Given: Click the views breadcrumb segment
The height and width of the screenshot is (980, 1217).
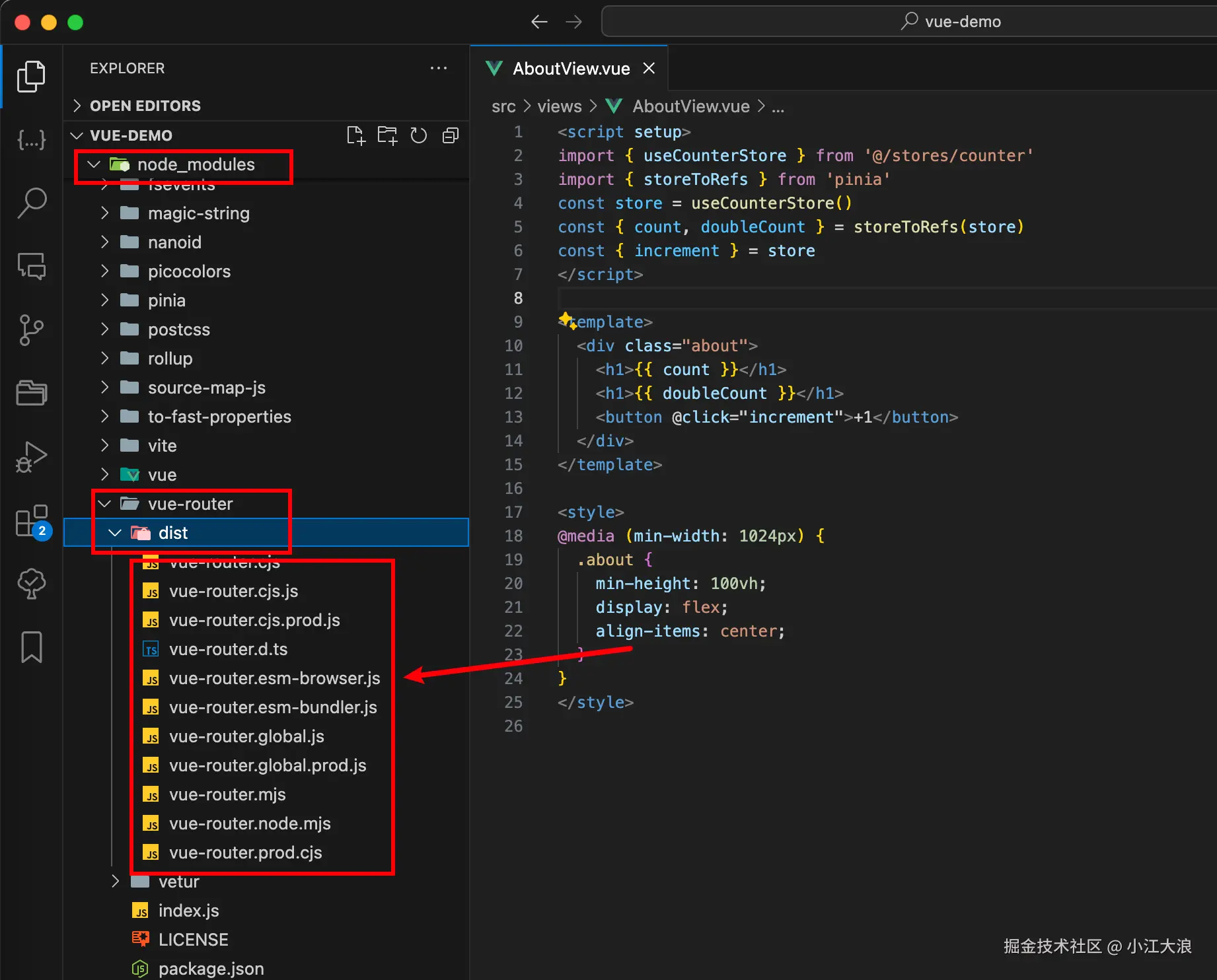Looking at the screenshot, I should coord(559,106).
